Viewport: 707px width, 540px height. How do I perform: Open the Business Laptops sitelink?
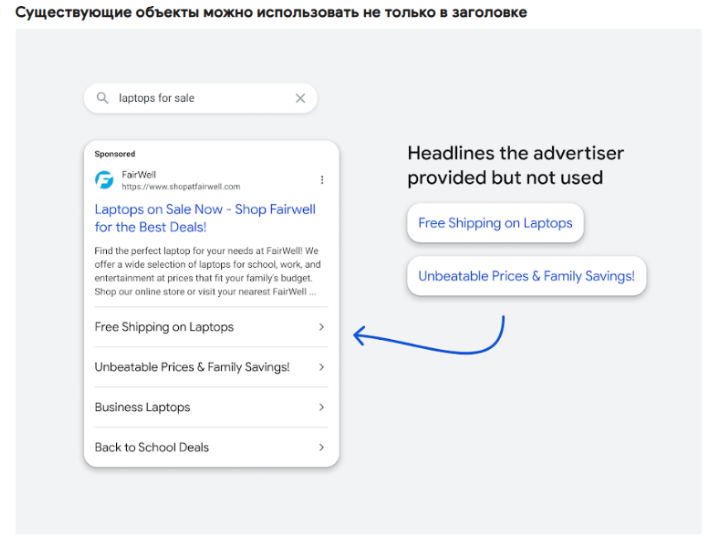211,407
